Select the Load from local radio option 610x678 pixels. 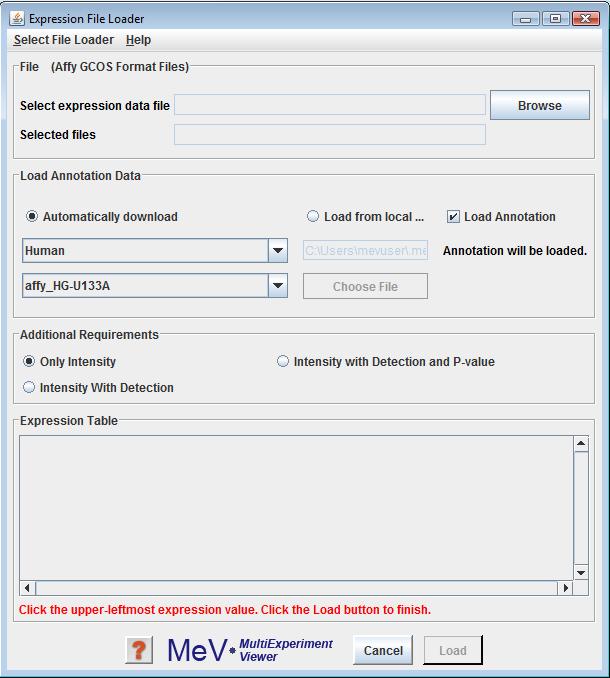[x=313, y=217]
